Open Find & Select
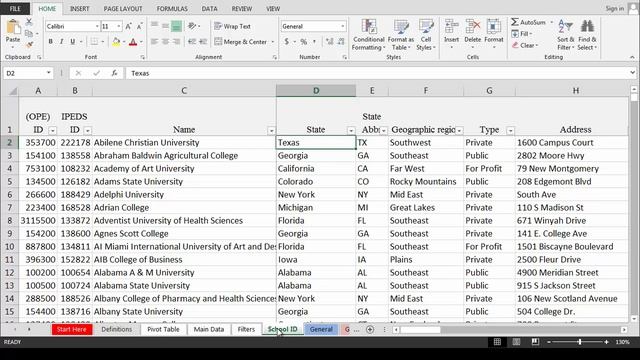The image size is (640, 360). pos(587,35)
